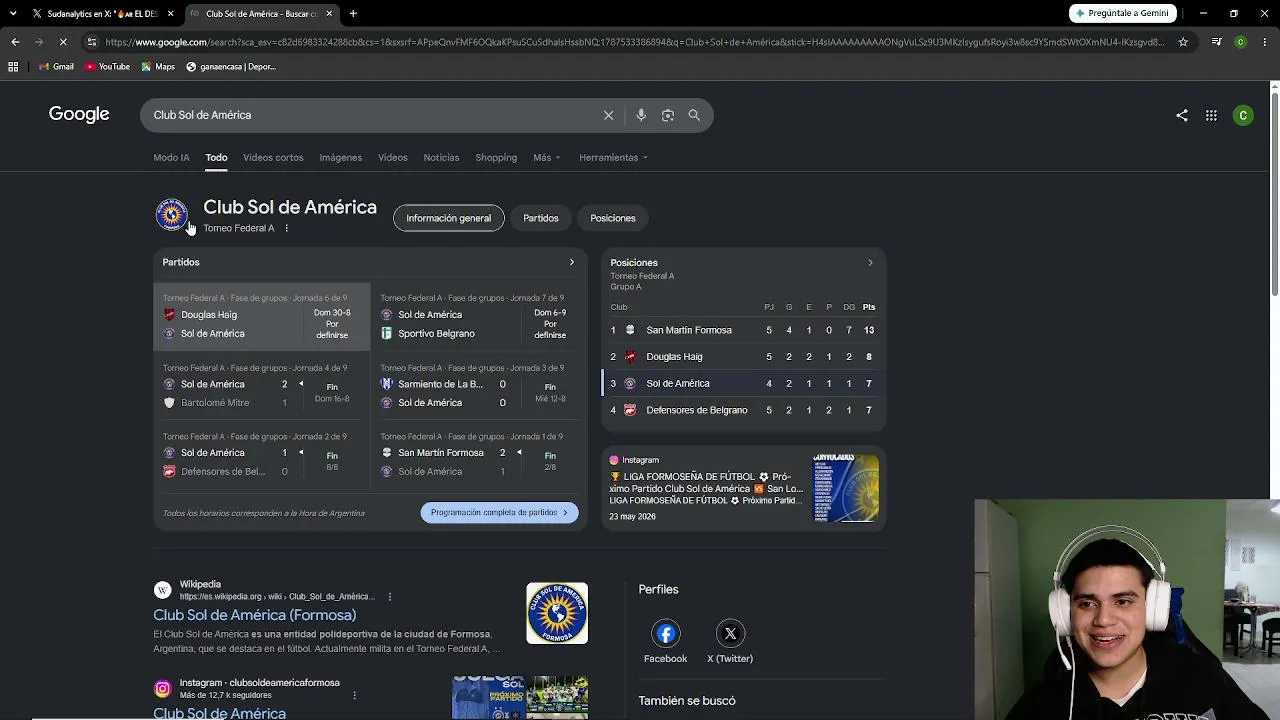The image size is (1280, 720).
Task: Open the Media control icon in Chrome toolbar
Action: 1216,42
